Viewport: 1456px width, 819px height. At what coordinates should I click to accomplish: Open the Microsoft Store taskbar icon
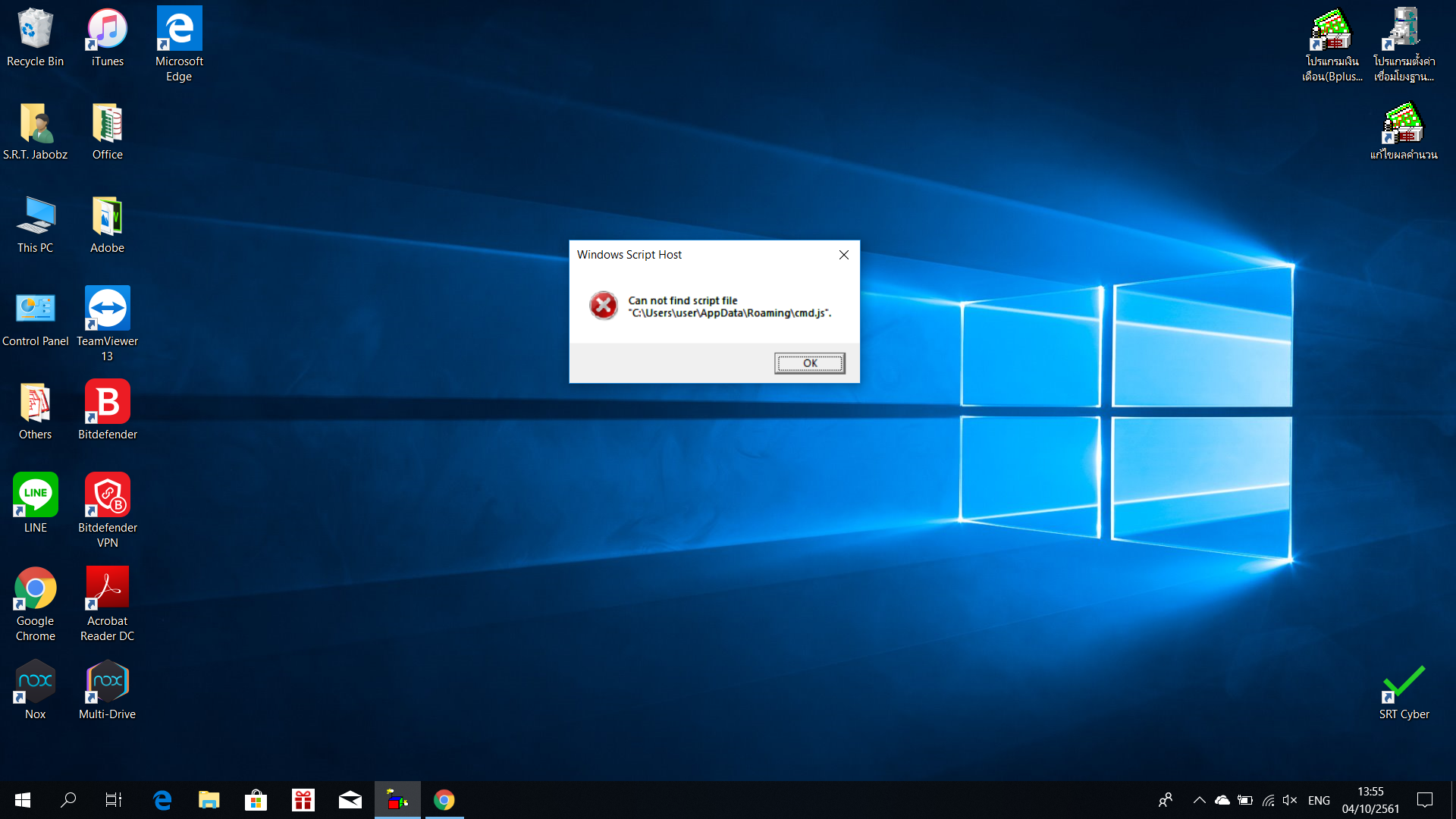[x=256, y=800]
